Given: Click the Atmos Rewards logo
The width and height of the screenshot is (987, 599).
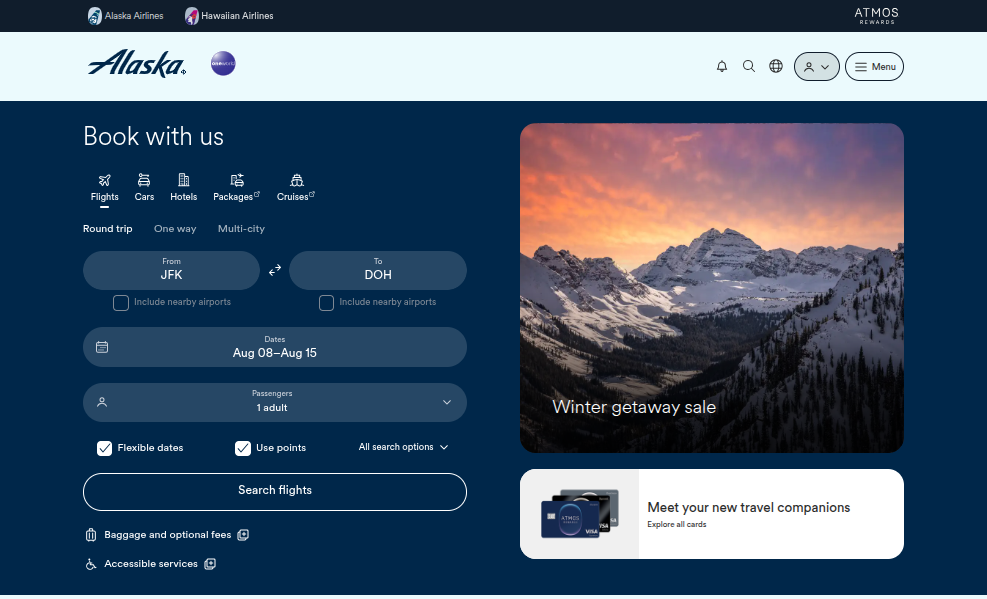Looking at the screenshot, I should pyautogui.click(x=876, y=16).
